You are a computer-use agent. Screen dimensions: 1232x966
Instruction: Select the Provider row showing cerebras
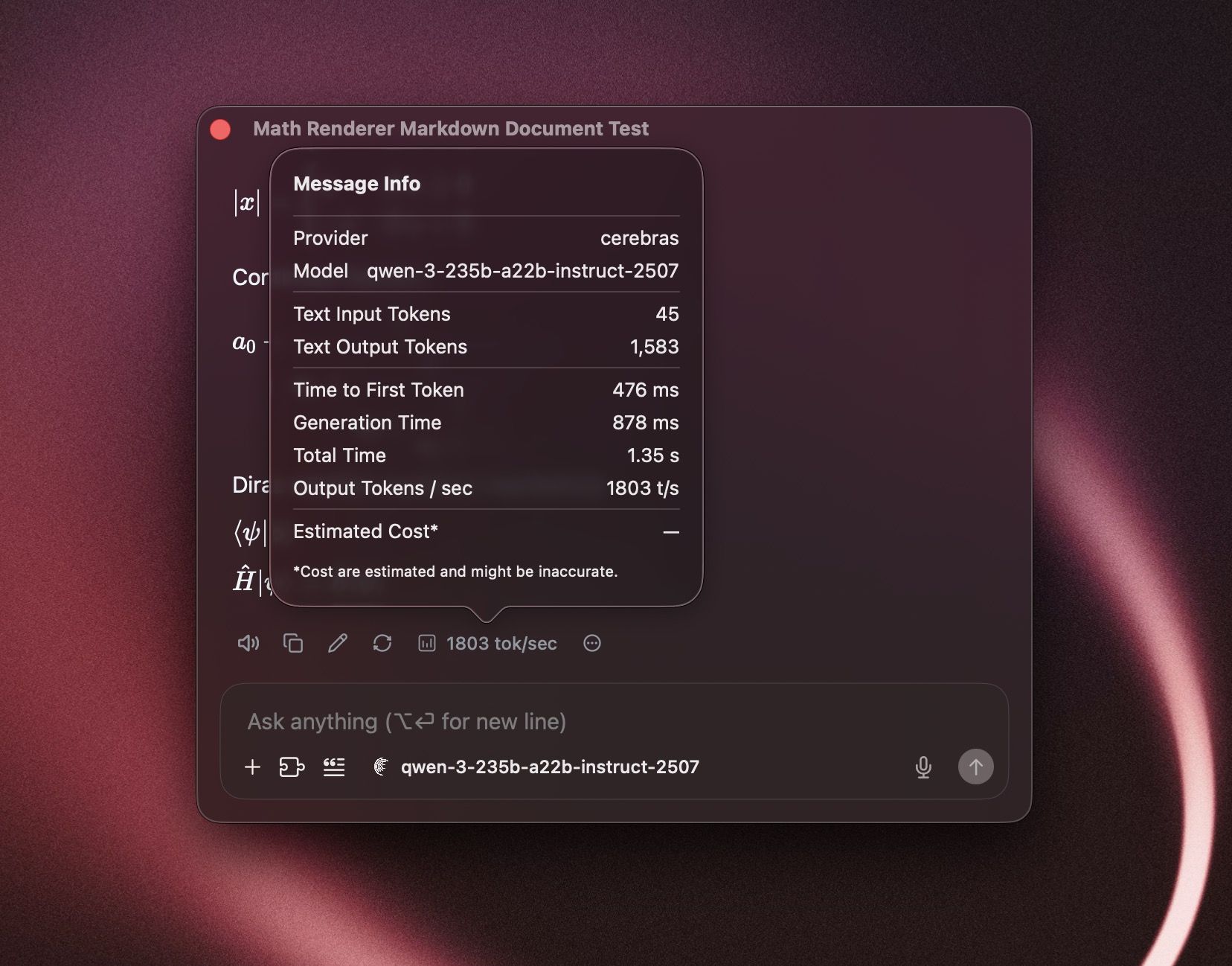(x=485, y=238)
